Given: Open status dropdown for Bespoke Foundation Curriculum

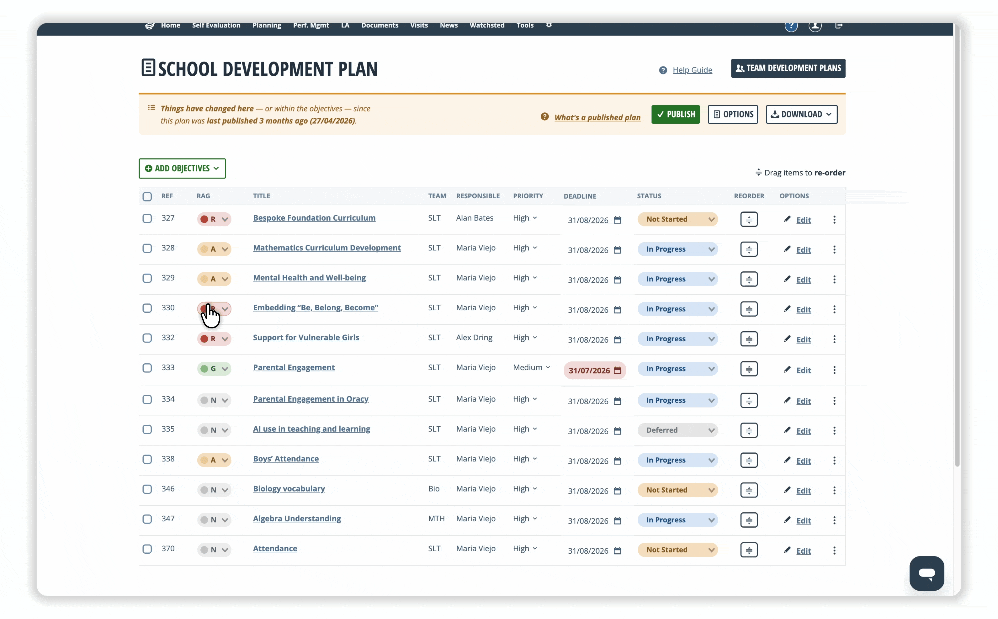Looking at the screenshot, I should click(678, 219).
